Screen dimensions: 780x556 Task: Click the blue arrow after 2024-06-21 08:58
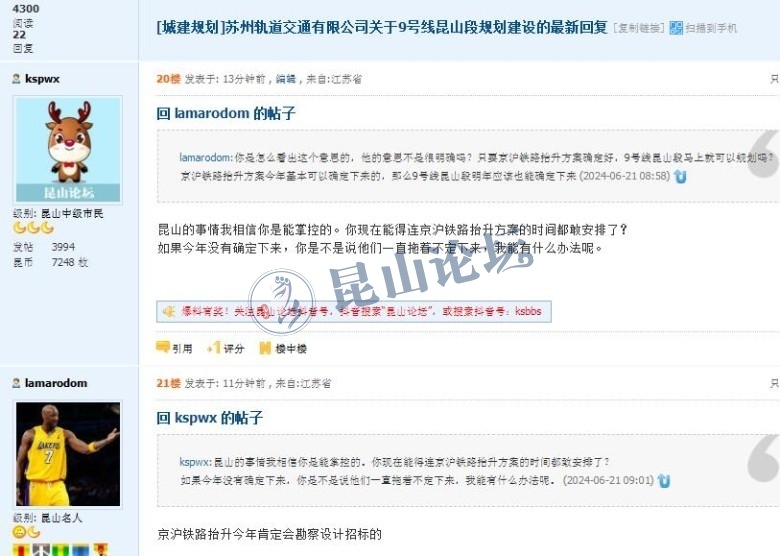(x=680, y=176)
